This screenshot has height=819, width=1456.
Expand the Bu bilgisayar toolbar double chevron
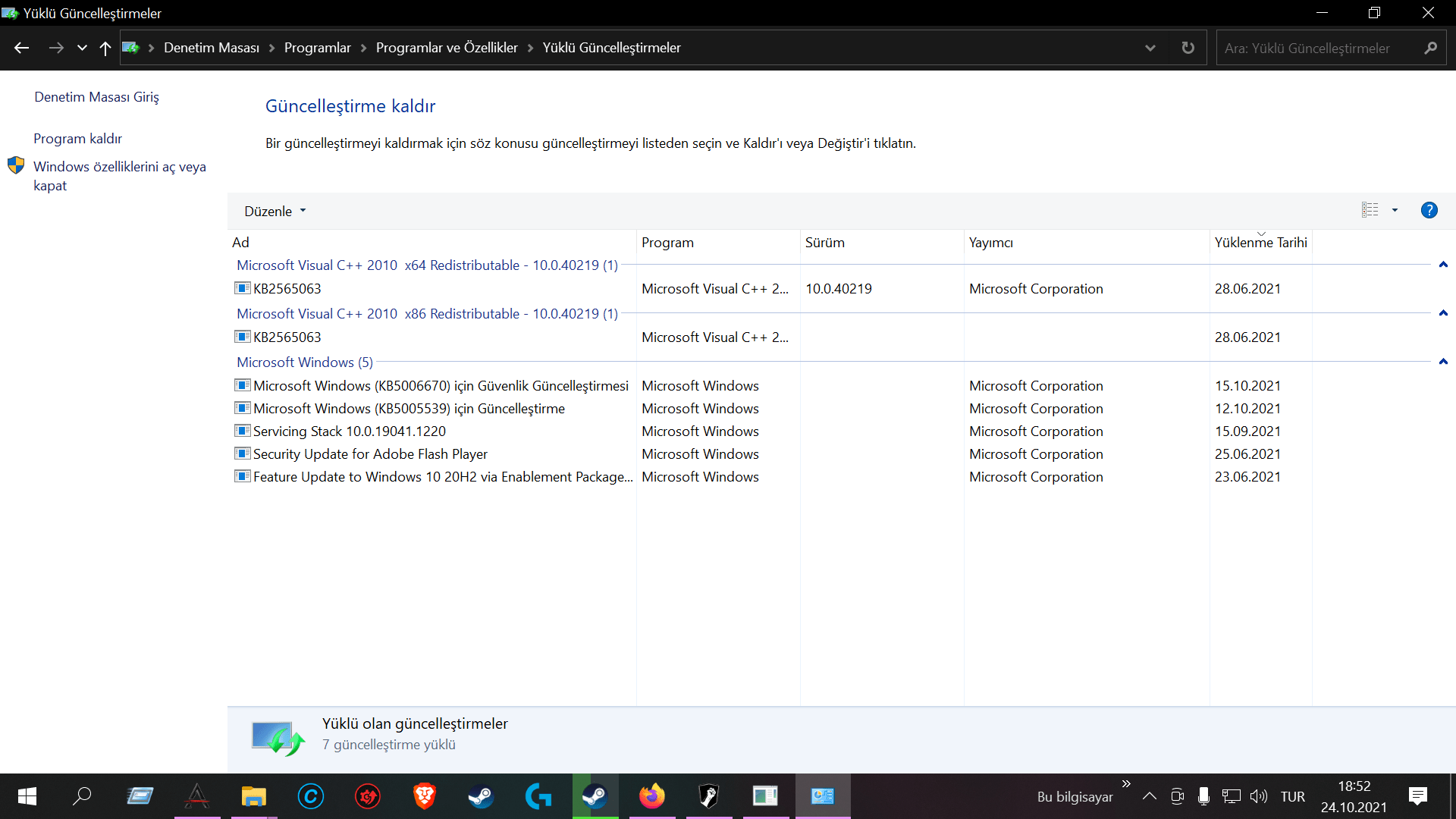1126,784
